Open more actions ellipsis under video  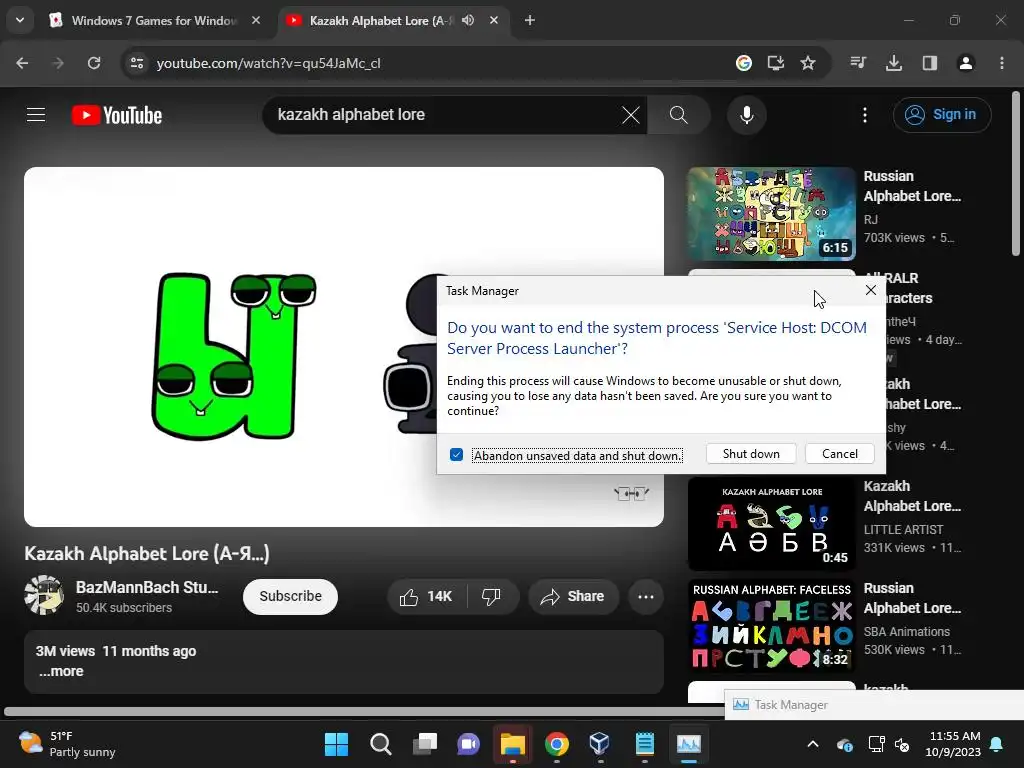click(x=646, y=596)
